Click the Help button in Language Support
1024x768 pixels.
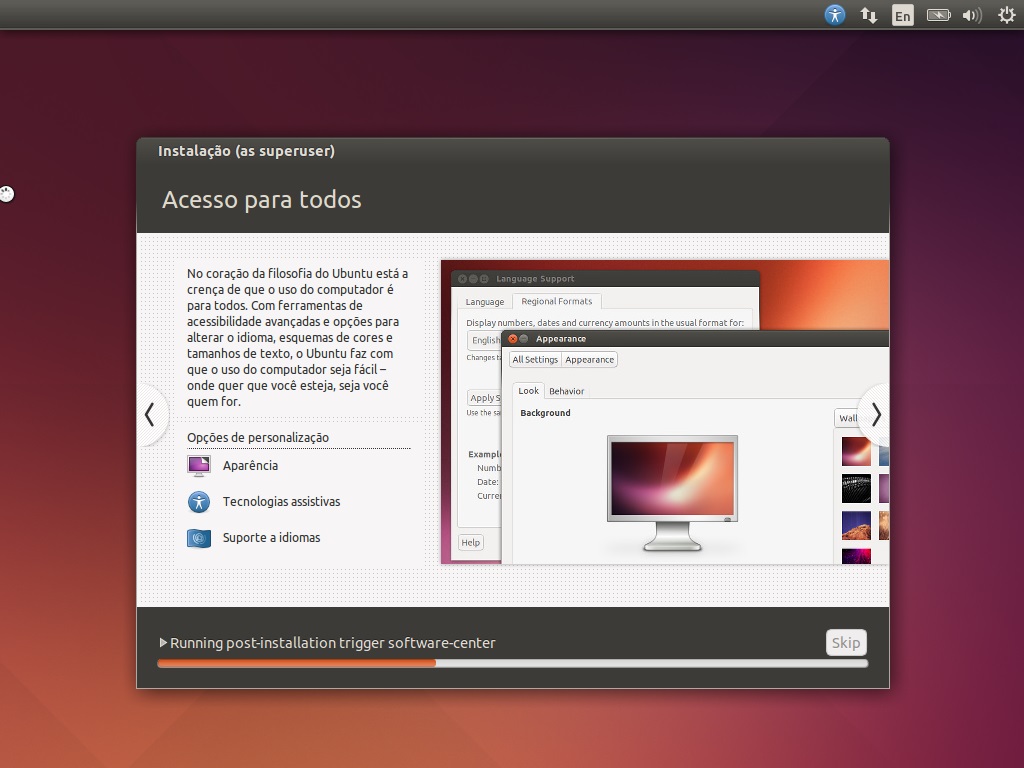(x=470, y=542)
